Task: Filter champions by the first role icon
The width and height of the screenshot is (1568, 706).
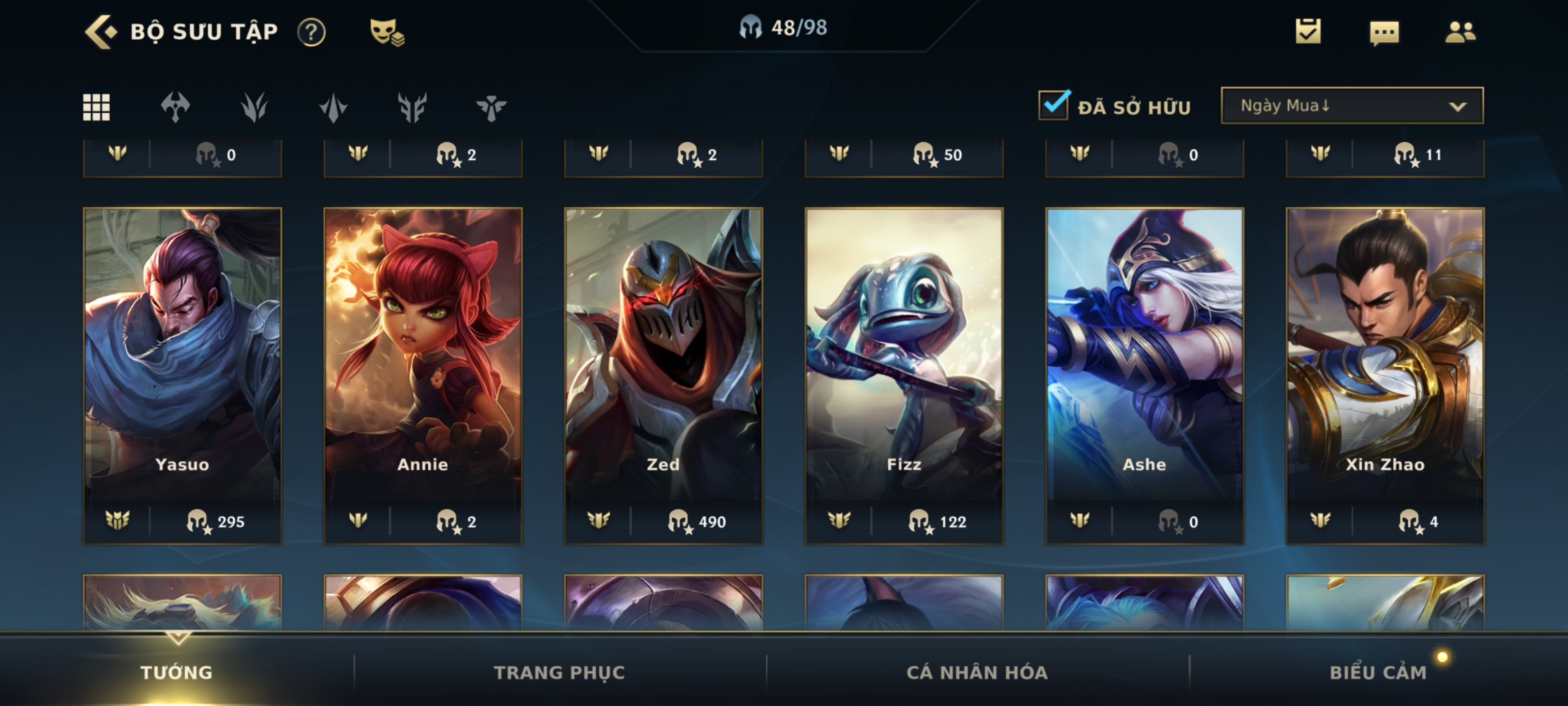Action: pyautogui.click(x=175, y=107)
